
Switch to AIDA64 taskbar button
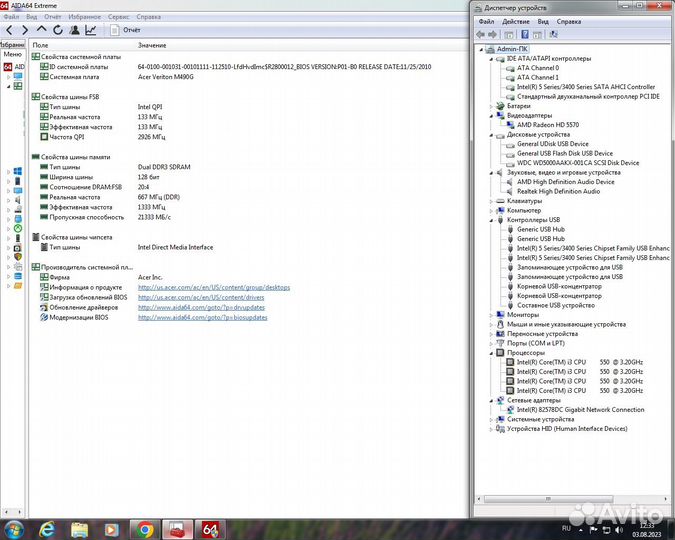coord(210,530)
